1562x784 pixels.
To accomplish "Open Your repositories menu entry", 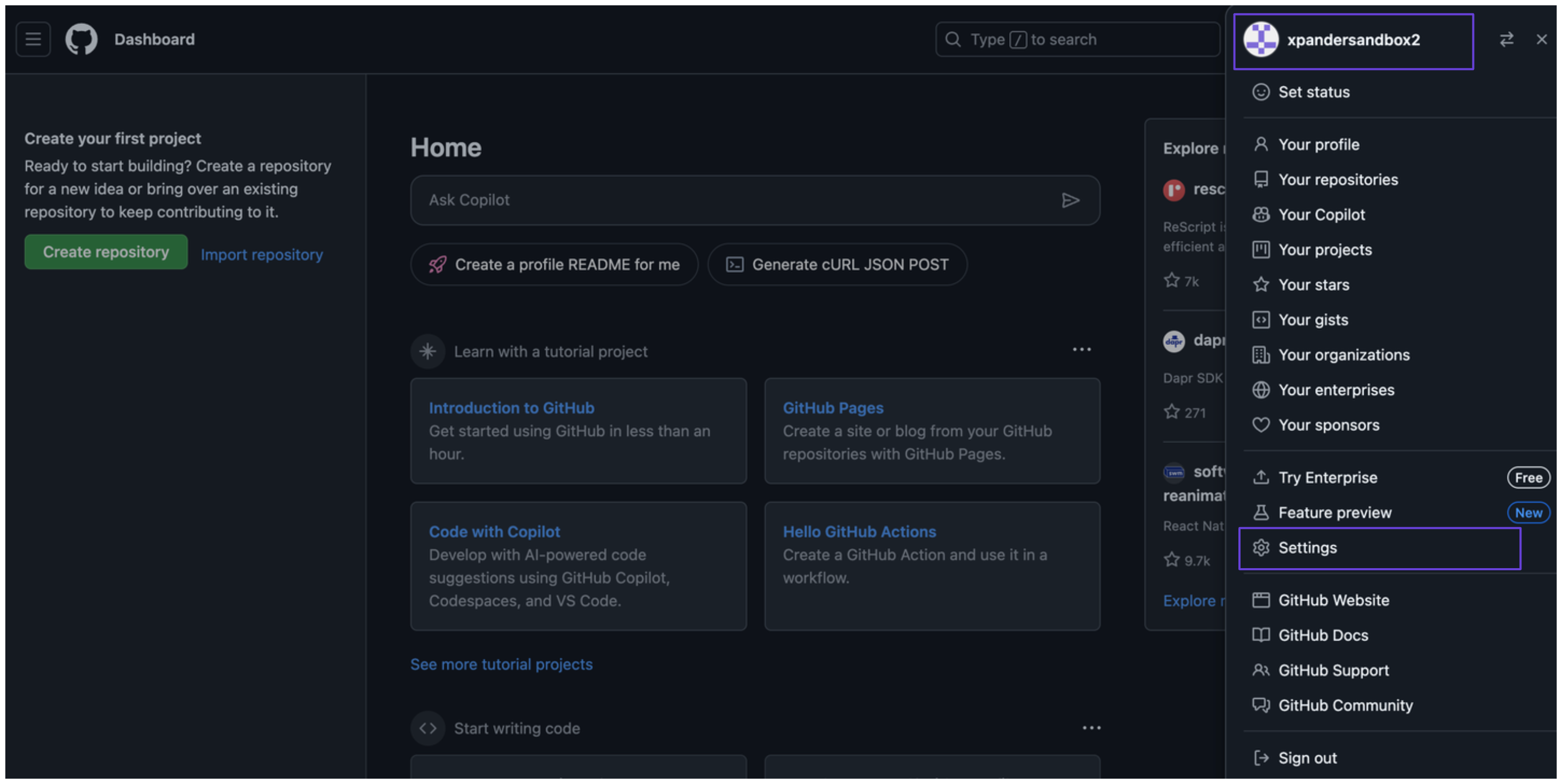I will tap(1338, 180).
